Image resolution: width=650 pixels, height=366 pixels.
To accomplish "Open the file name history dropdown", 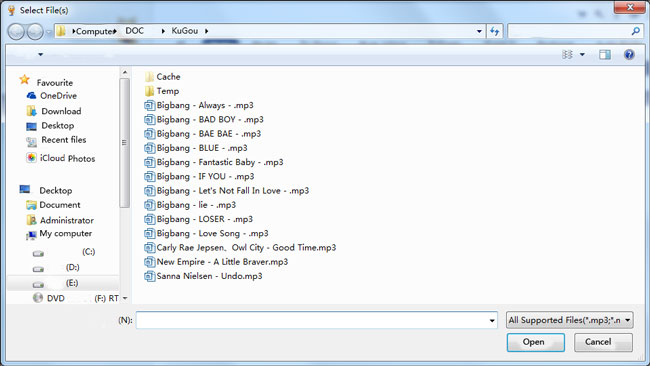I will click(492, 320).
